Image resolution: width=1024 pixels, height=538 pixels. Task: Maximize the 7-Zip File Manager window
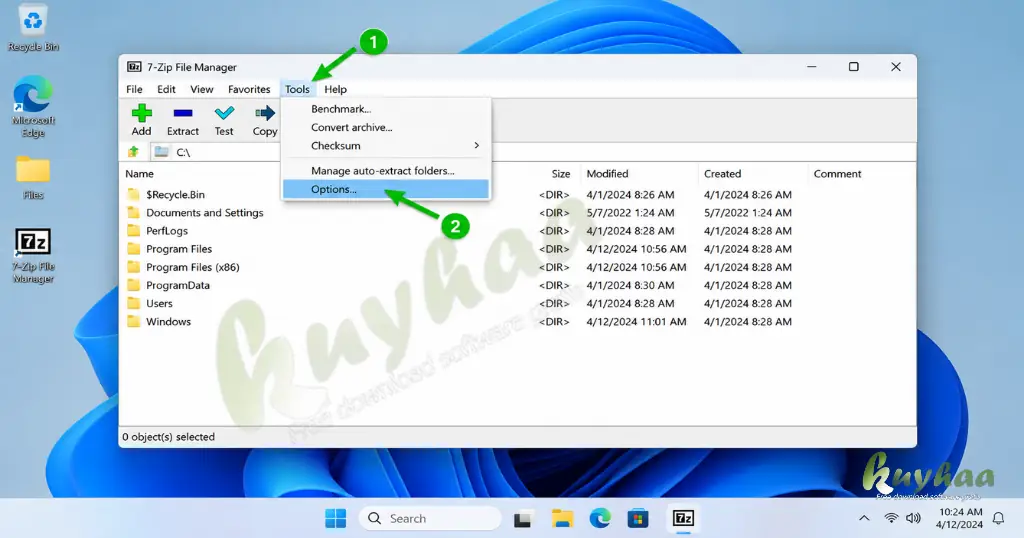click(853, 67)
